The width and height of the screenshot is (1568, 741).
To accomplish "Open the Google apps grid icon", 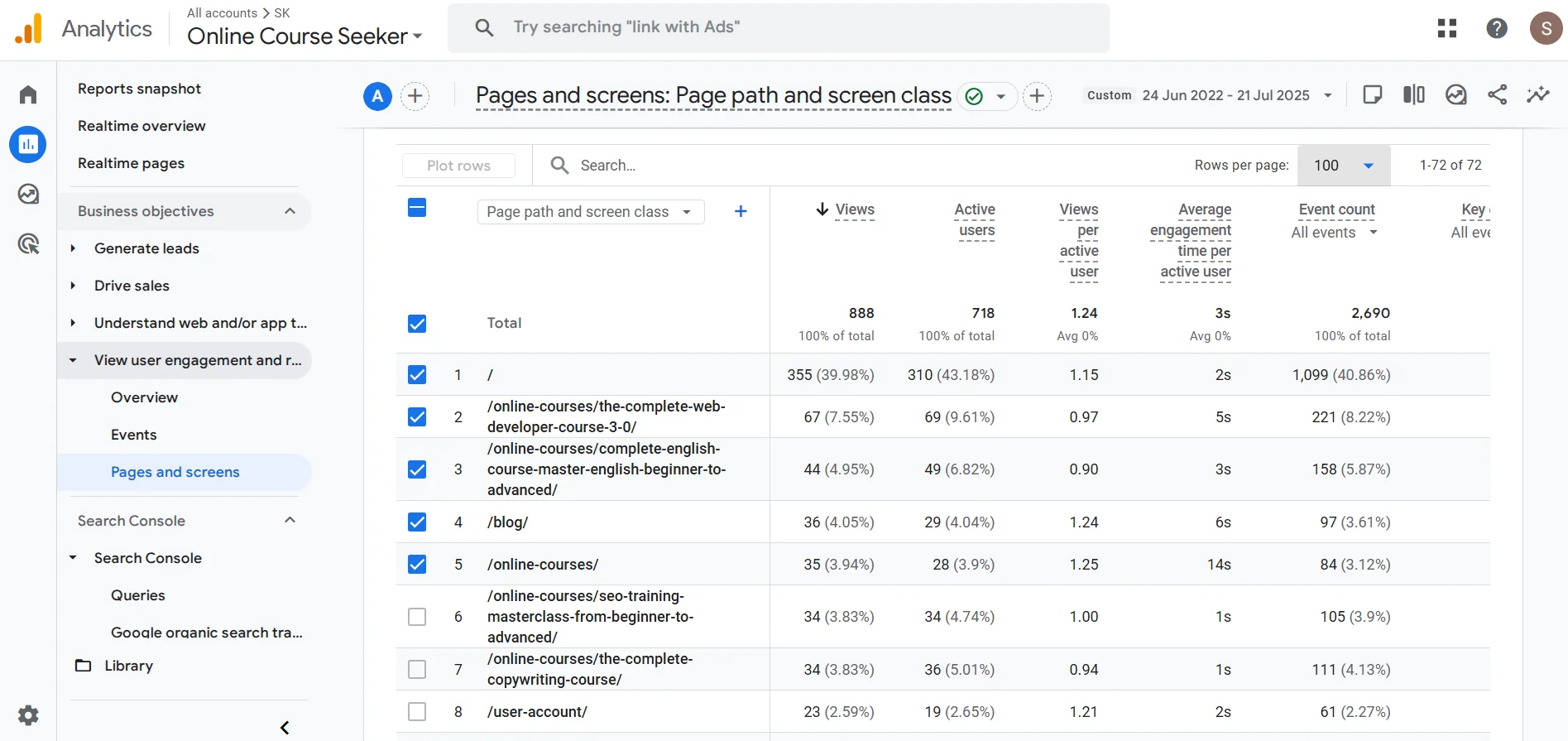I will [x=1447, y=28].
